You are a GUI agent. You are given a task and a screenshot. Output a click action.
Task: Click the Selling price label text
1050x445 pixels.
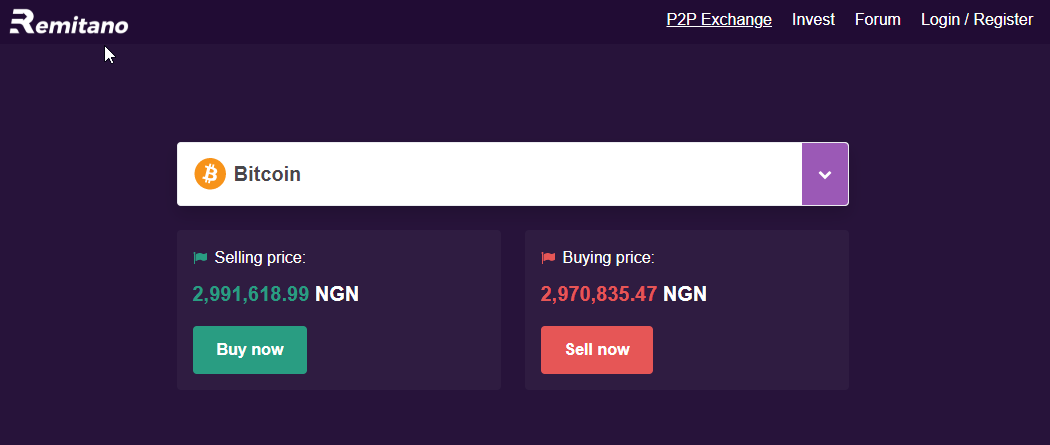[260, 258]
